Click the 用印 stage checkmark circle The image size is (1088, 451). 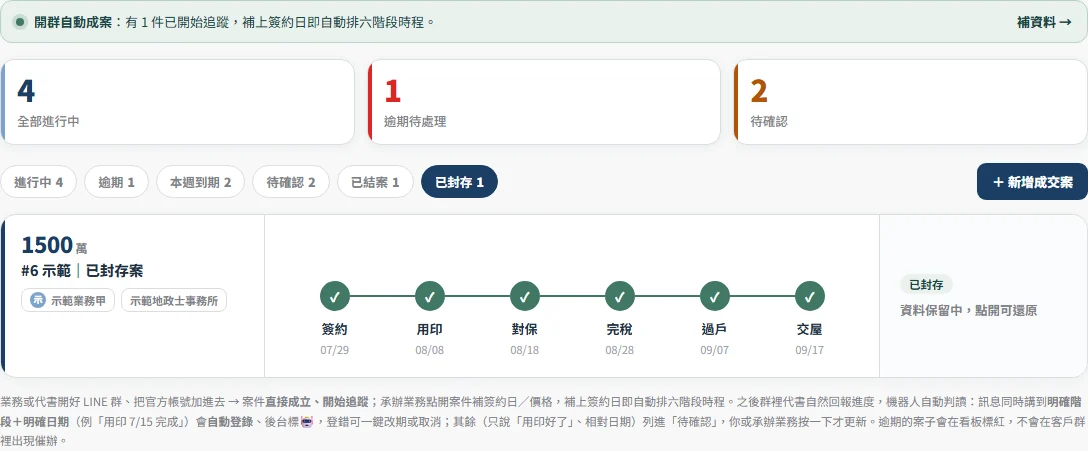(x=430, y=296)
